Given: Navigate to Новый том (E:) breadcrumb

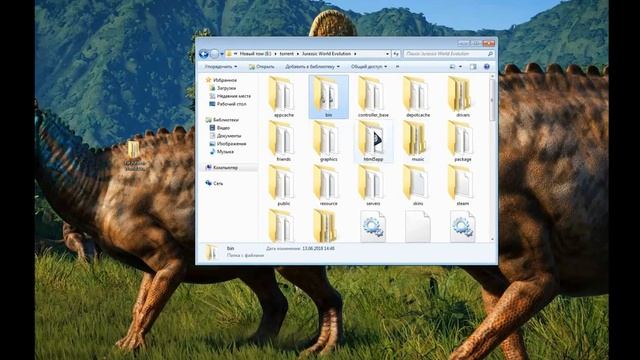Looking at the screenshot, I should tap(256, 54).
